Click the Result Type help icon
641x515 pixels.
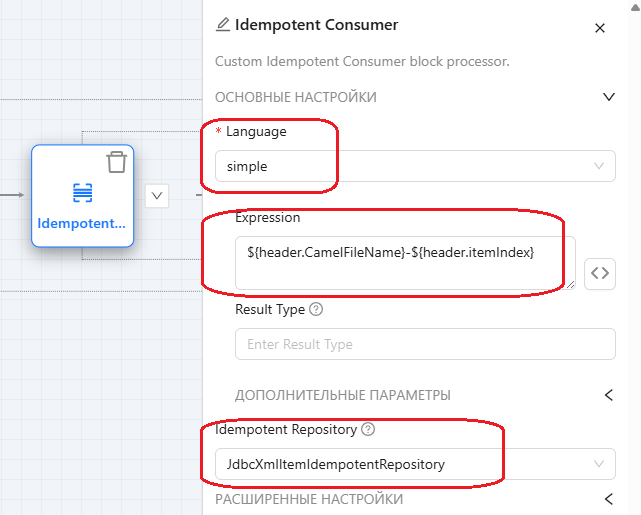point(316,310)
